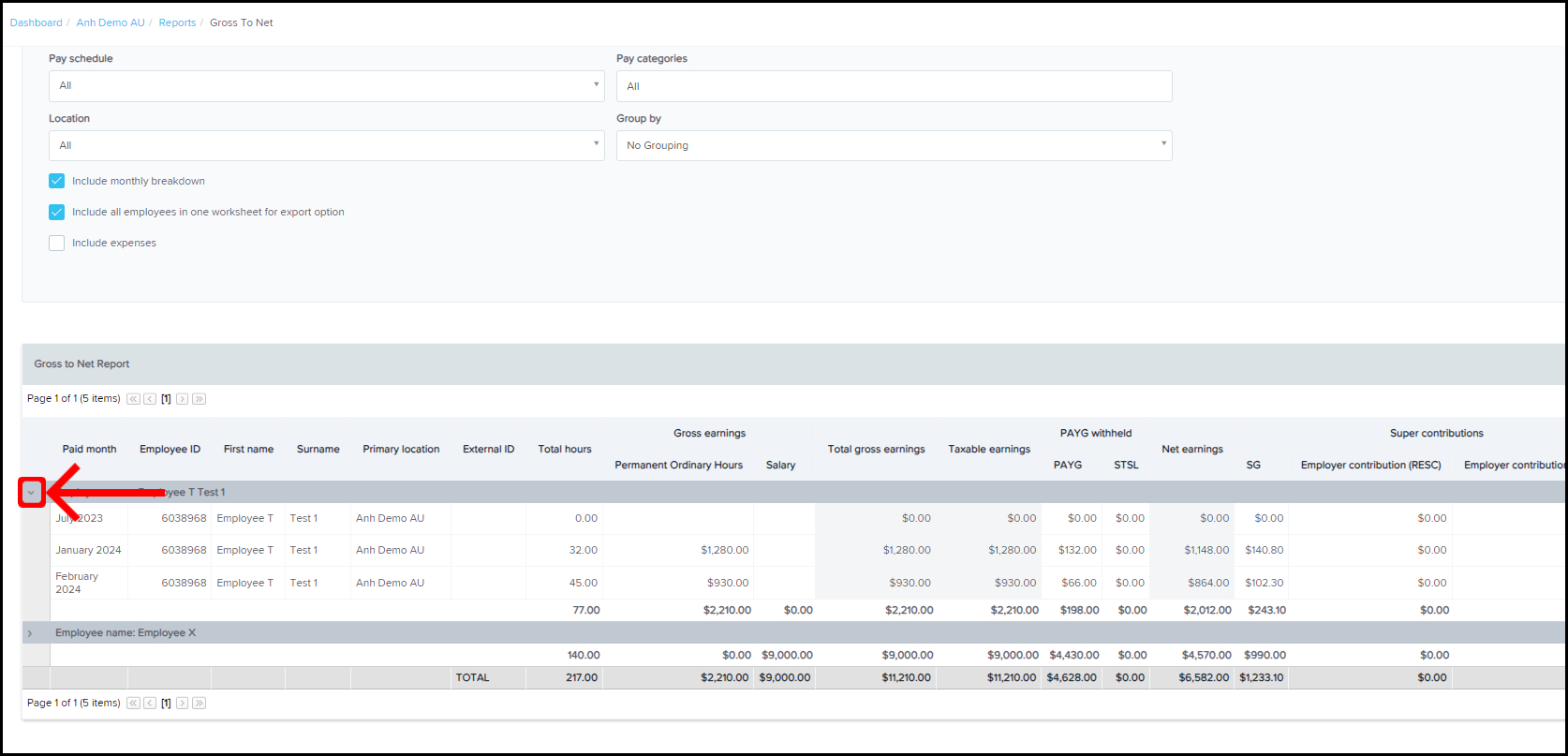Go to first page in top pager
This screenshot has width=1568, height=756.
[133, 399]
